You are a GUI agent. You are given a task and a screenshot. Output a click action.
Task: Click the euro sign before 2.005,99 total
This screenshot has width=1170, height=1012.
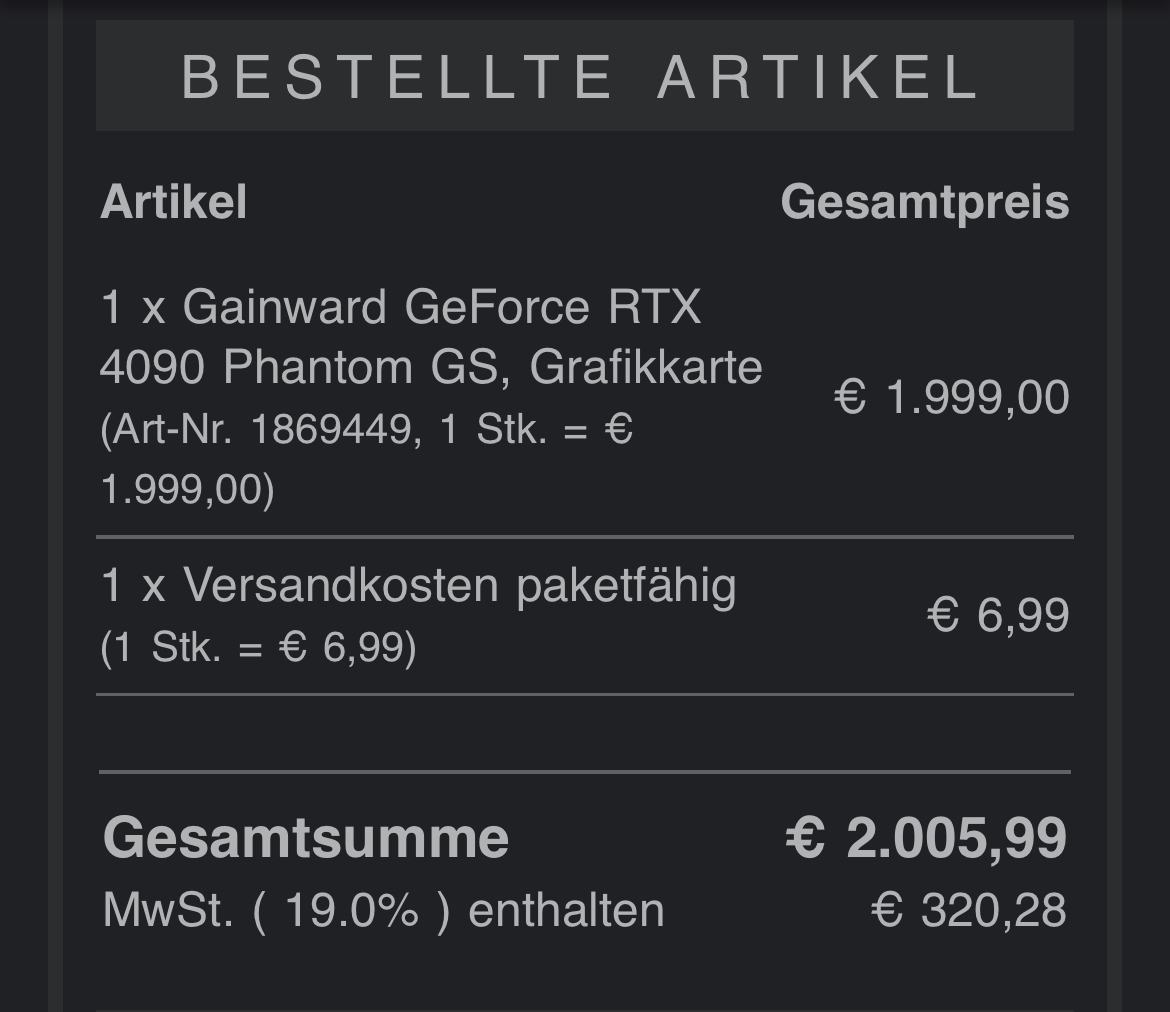(x=805, y=837)
